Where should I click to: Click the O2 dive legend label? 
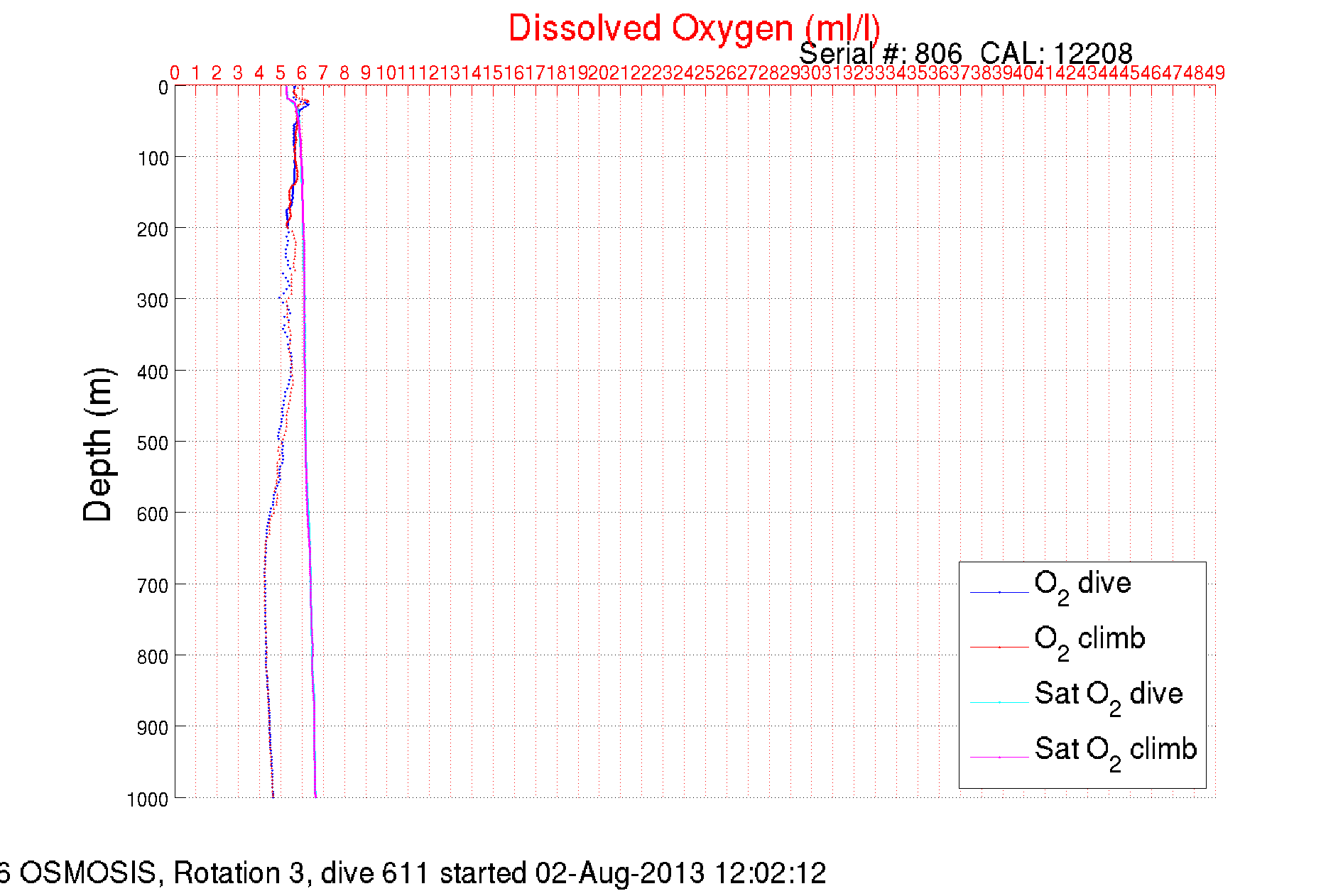click(x=1082, y=585)
